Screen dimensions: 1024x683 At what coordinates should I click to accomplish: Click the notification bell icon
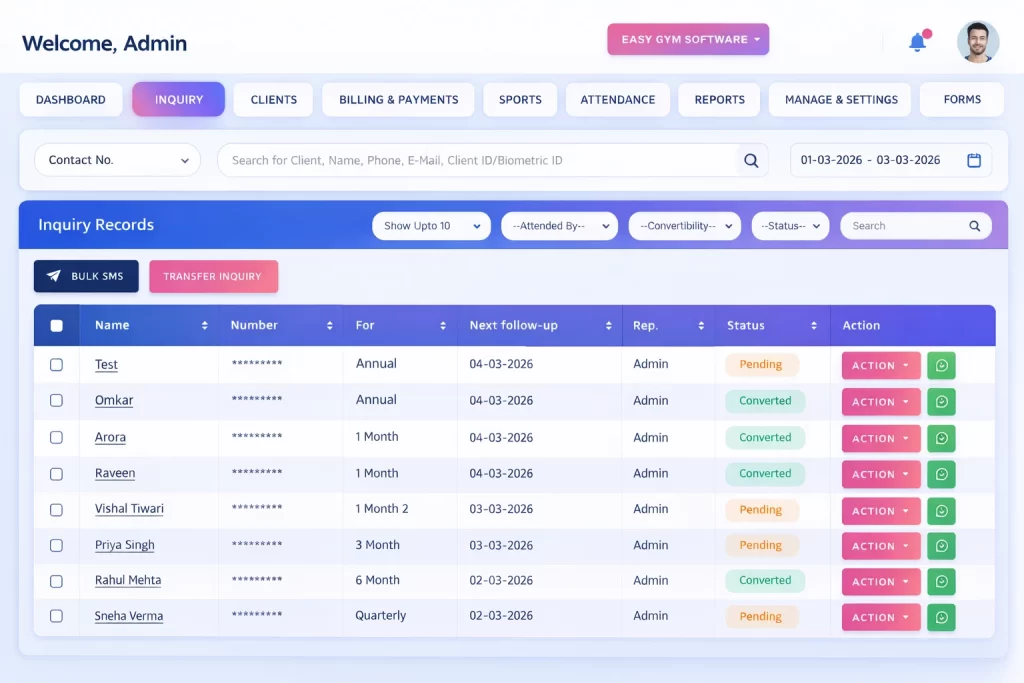coord(917,42)
